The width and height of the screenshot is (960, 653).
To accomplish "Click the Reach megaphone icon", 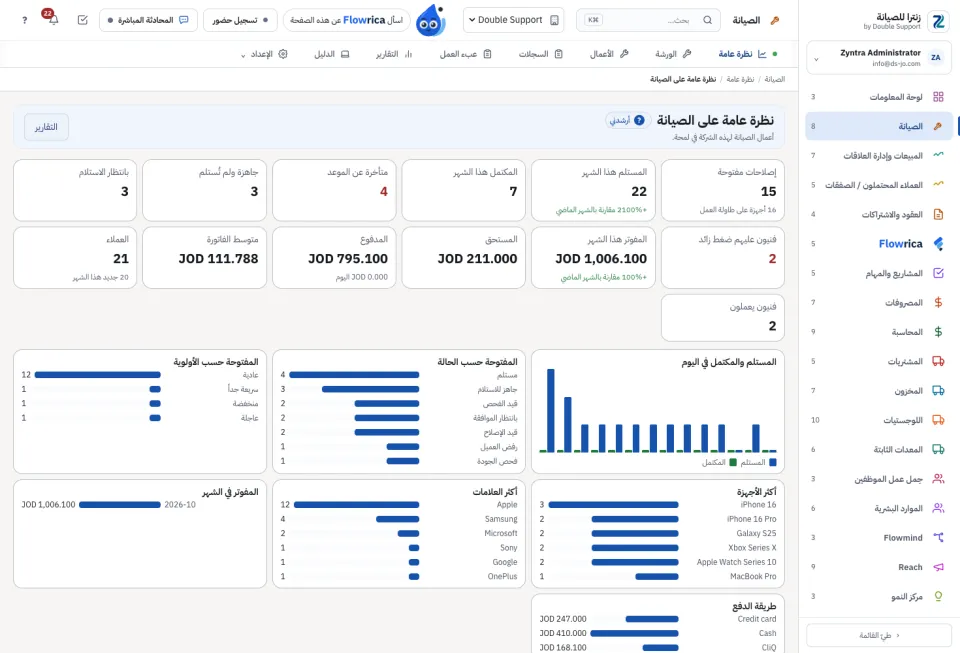I will point(938,567).
